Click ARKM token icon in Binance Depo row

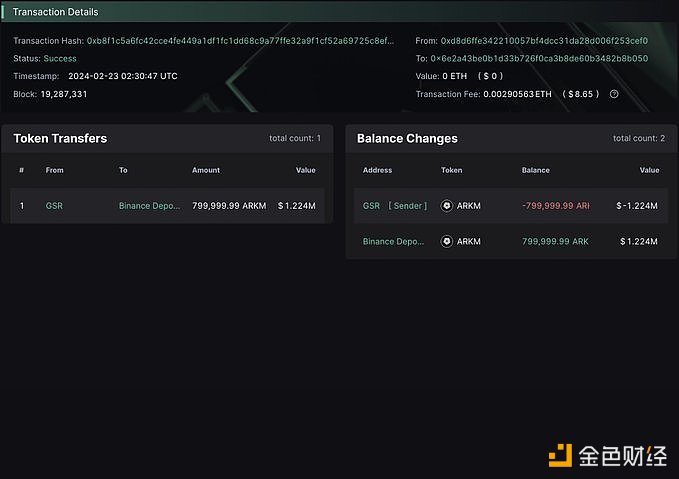click(x=446, y=241)
